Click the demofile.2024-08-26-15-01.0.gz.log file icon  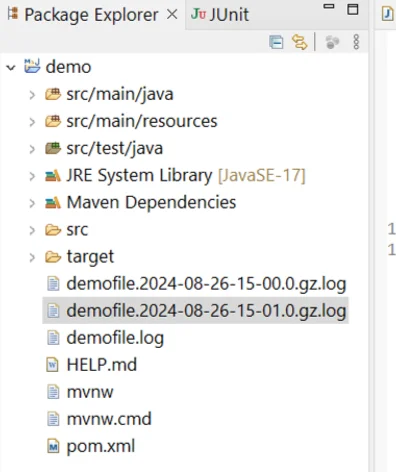click(53, 311)
